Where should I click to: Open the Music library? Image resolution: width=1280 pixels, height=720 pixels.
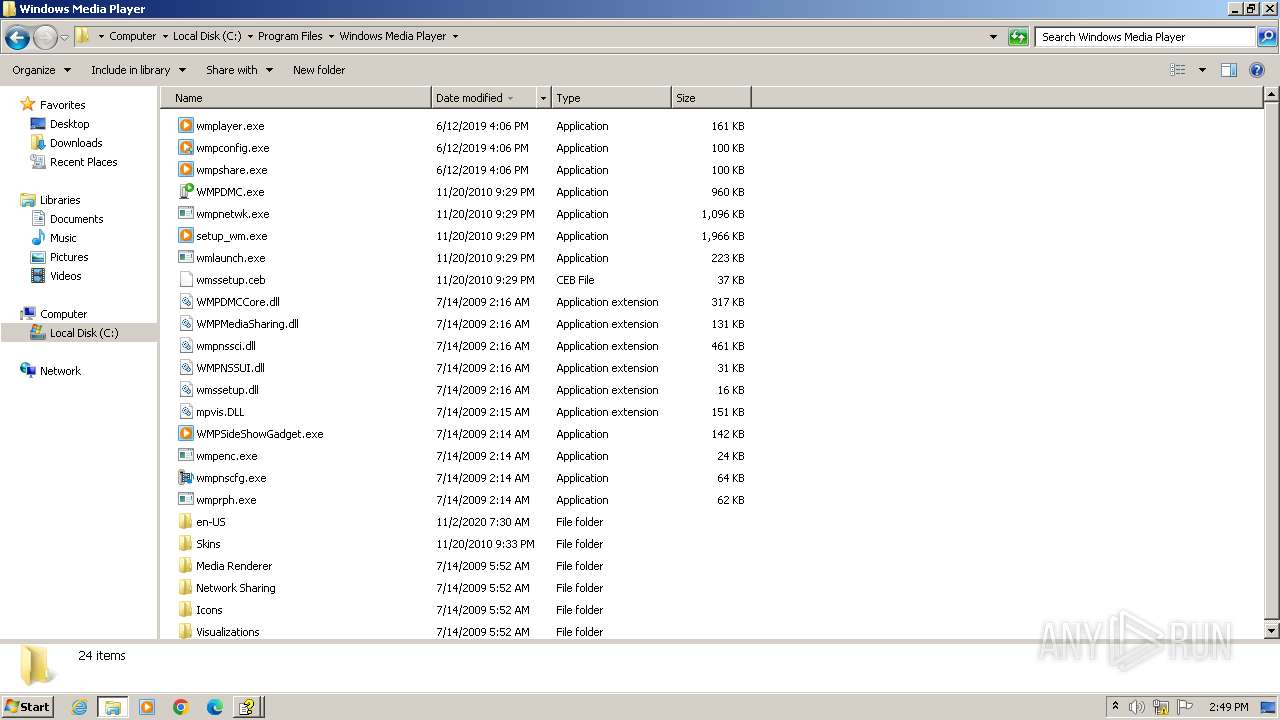63,238
